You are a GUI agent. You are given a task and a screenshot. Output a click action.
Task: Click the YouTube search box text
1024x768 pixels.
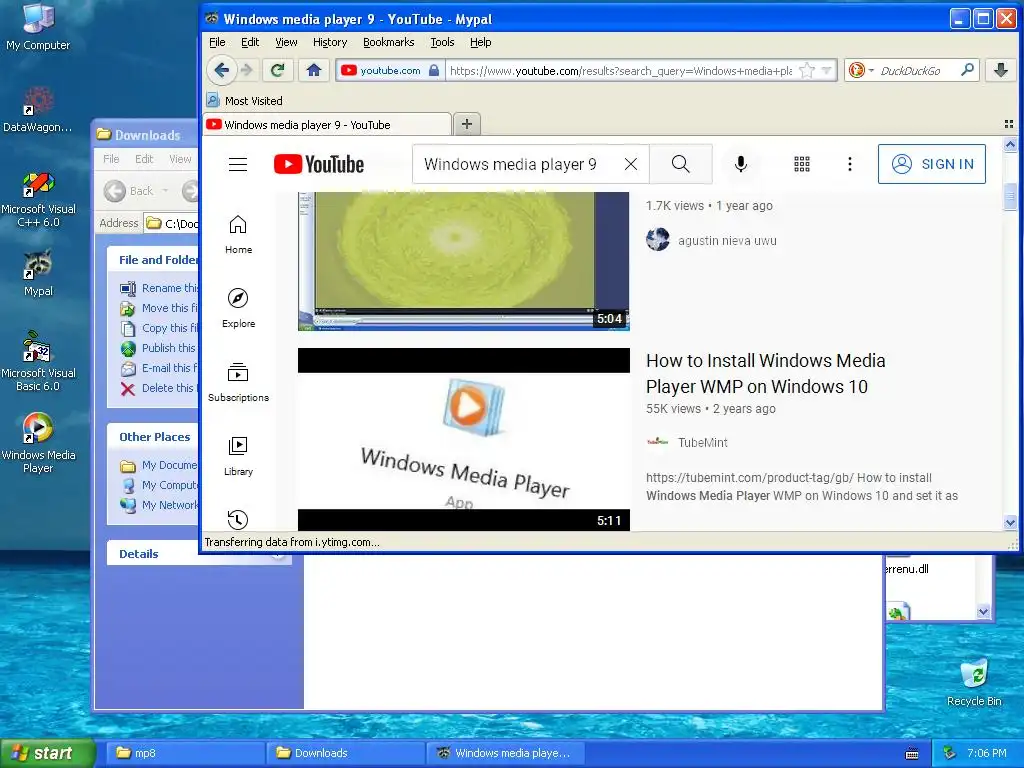510,164
